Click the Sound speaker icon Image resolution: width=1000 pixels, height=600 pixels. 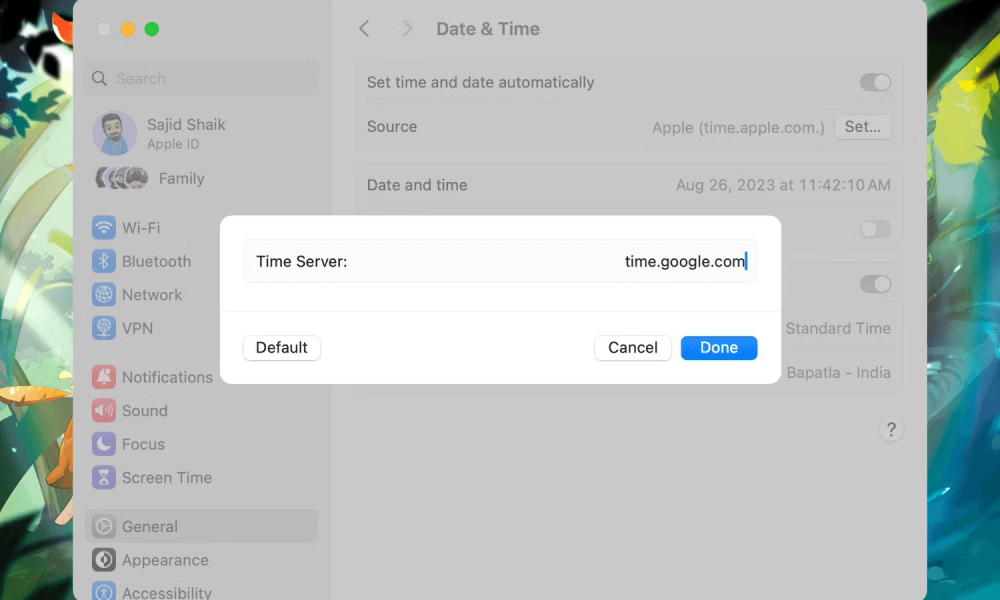click(x=104, y=411)
